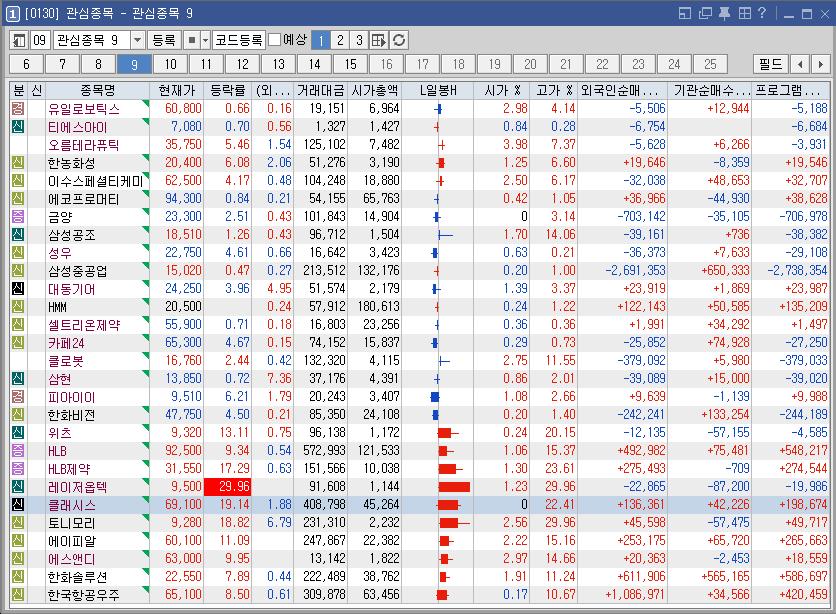Select view mode 1 toggle
The image size is (836, 614).
pyautogui.click(x=320, y=41)
